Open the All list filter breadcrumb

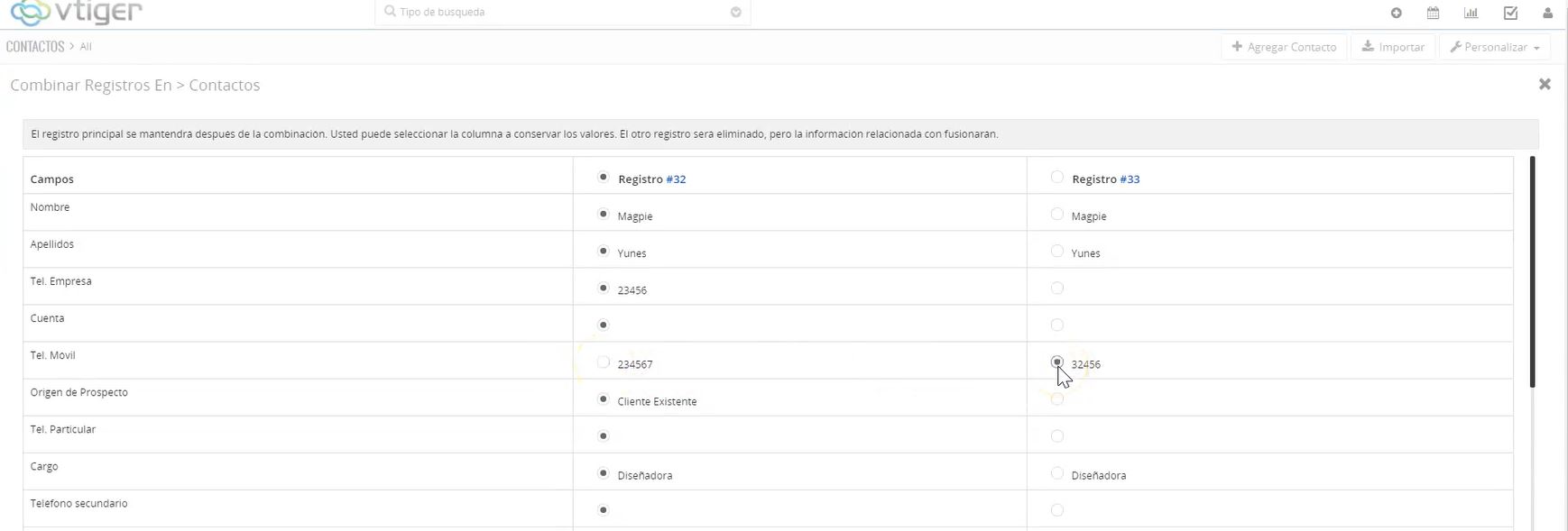tap(86, 47)
